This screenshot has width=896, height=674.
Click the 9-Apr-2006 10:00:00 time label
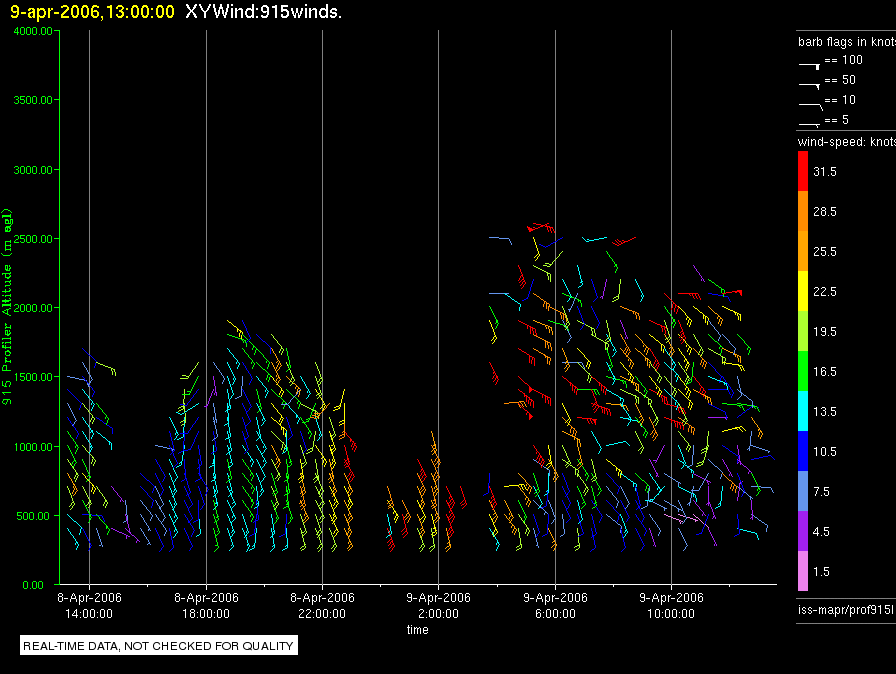click(671, 605)
